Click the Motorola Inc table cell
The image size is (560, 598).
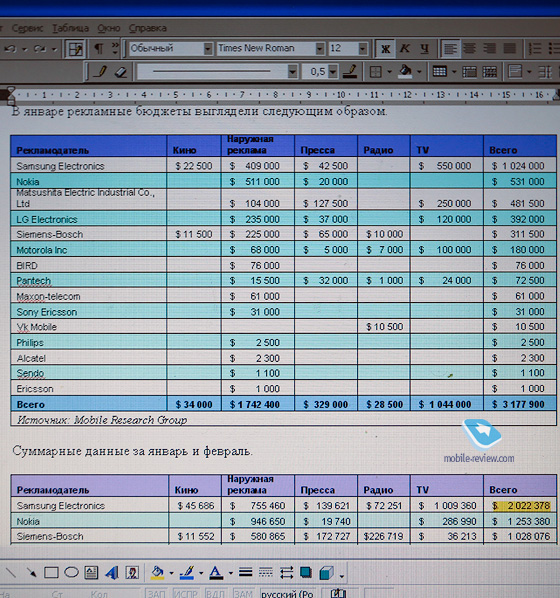click(89, 250)
